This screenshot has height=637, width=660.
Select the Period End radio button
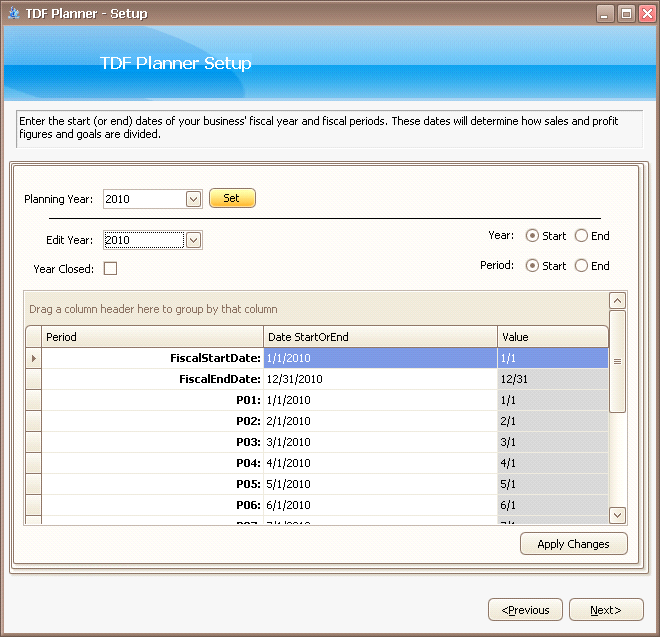581,266
